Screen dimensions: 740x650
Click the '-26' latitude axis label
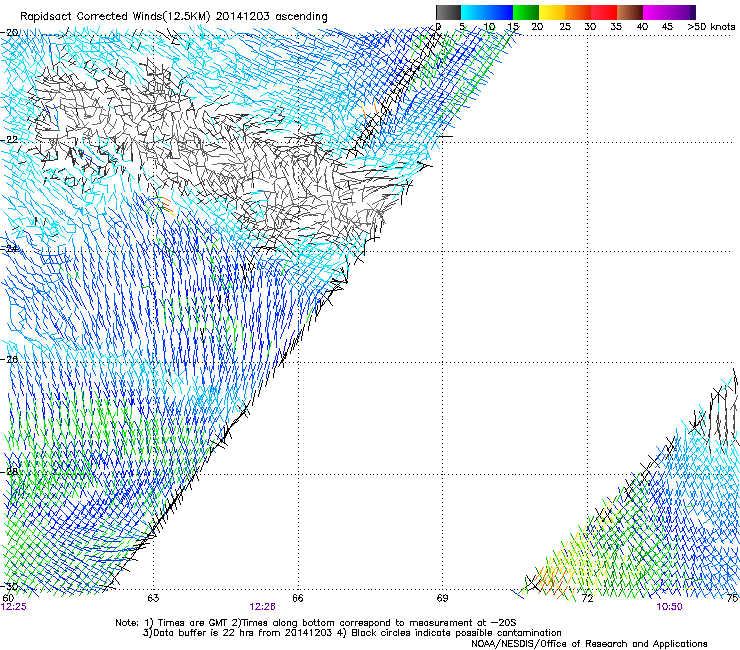[x=9, y=360]
